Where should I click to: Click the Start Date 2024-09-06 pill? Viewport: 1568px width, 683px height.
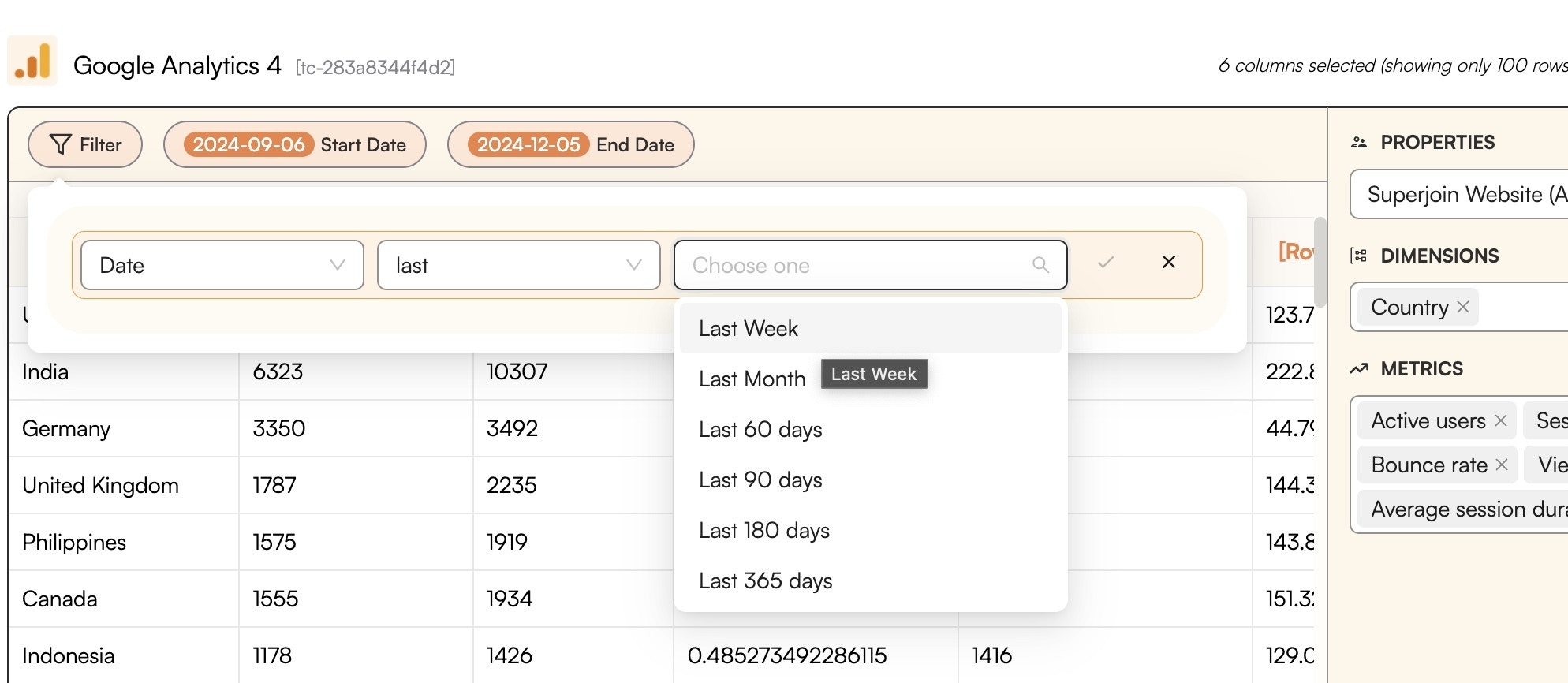coord(295,144)
